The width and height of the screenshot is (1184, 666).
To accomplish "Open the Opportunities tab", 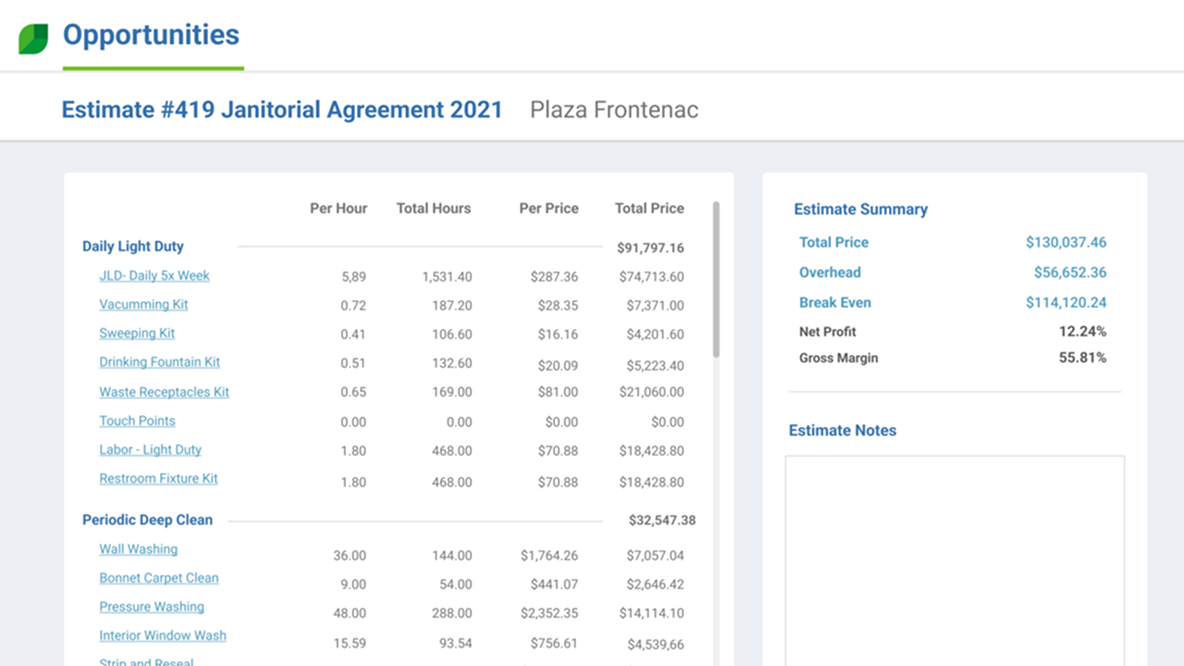I will coord(151,35).
